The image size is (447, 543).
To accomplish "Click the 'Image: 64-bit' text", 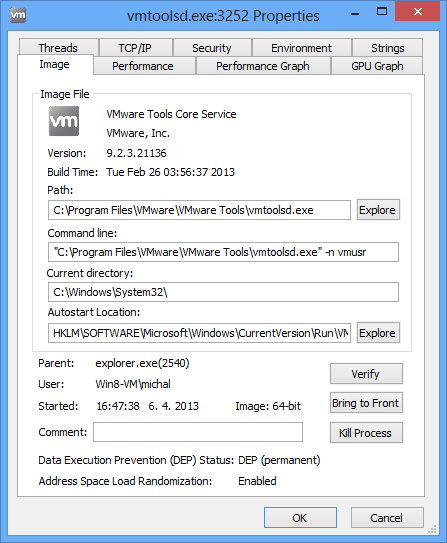I will point(268,406).
